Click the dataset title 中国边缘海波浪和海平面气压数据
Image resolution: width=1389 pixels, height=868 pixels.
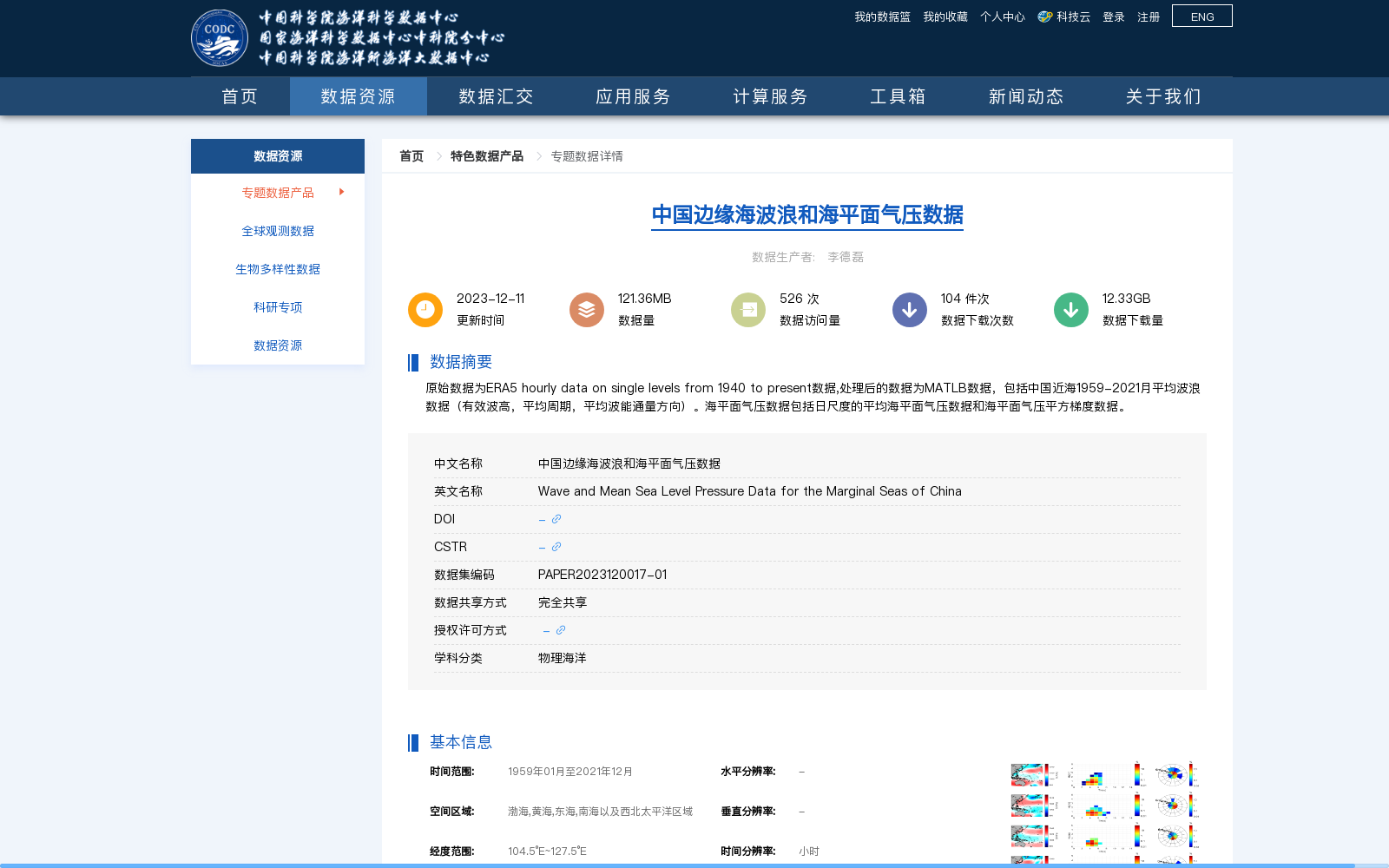click(807, 214)
